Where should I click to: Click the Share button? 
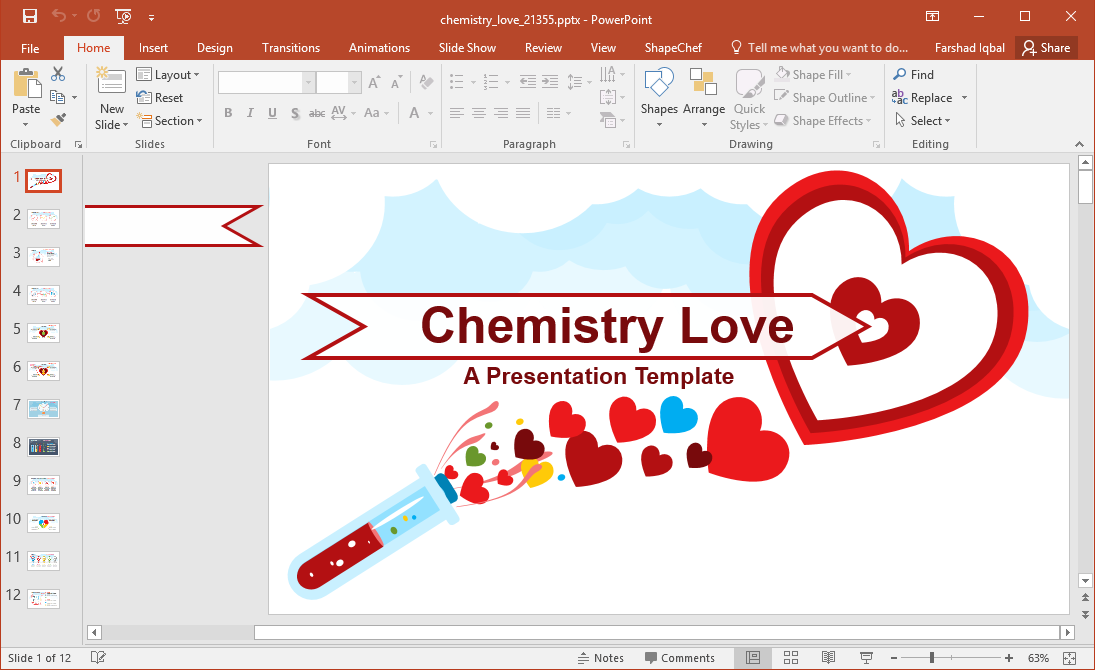[x=1047, y=47]
